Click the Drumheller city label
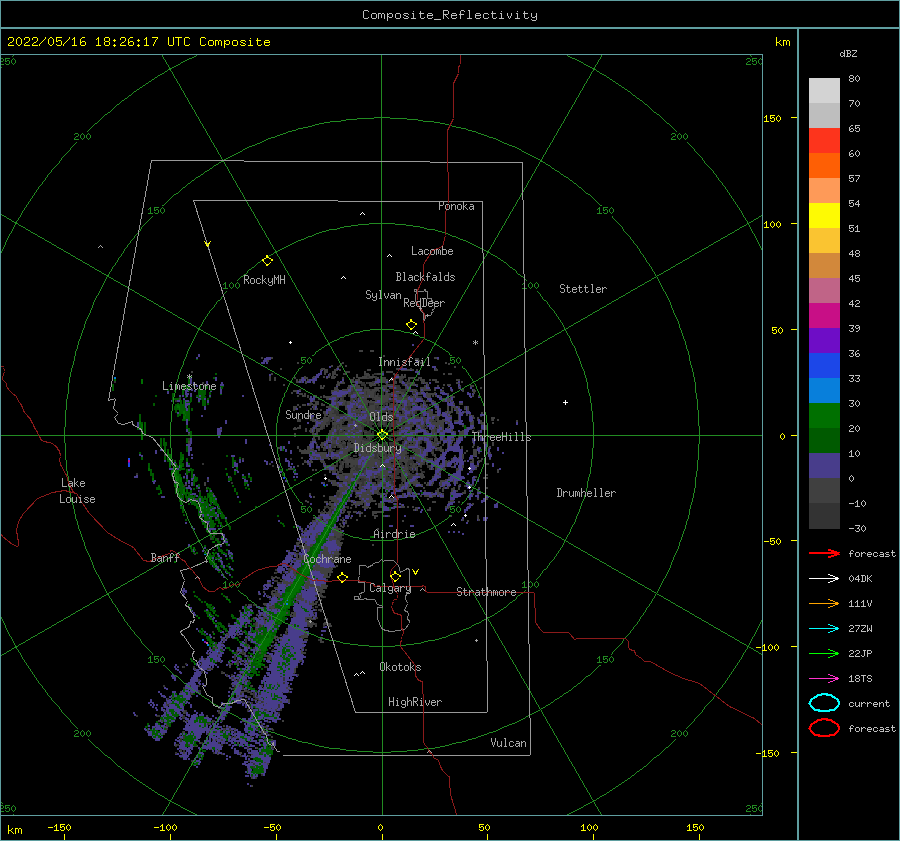 586,493
